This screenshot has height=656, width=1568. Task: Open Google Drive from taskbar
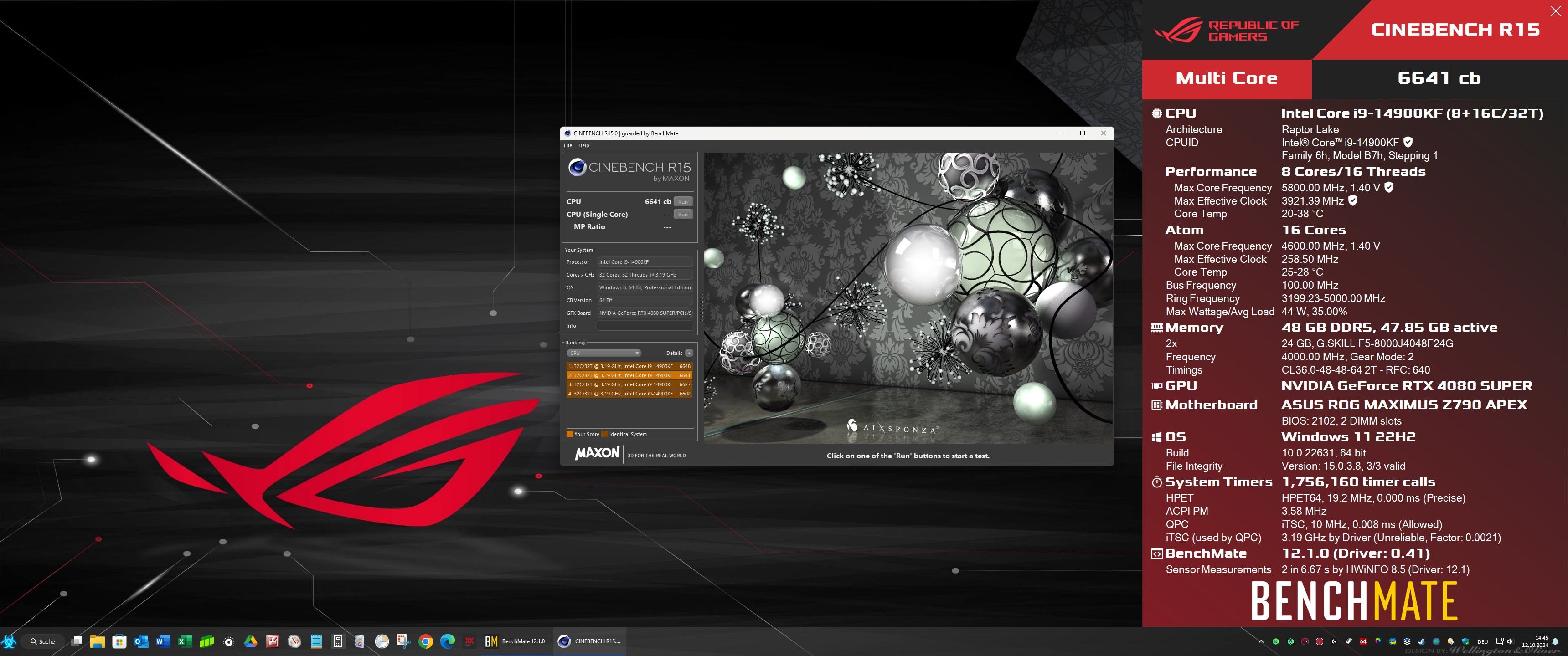(251, 641)
